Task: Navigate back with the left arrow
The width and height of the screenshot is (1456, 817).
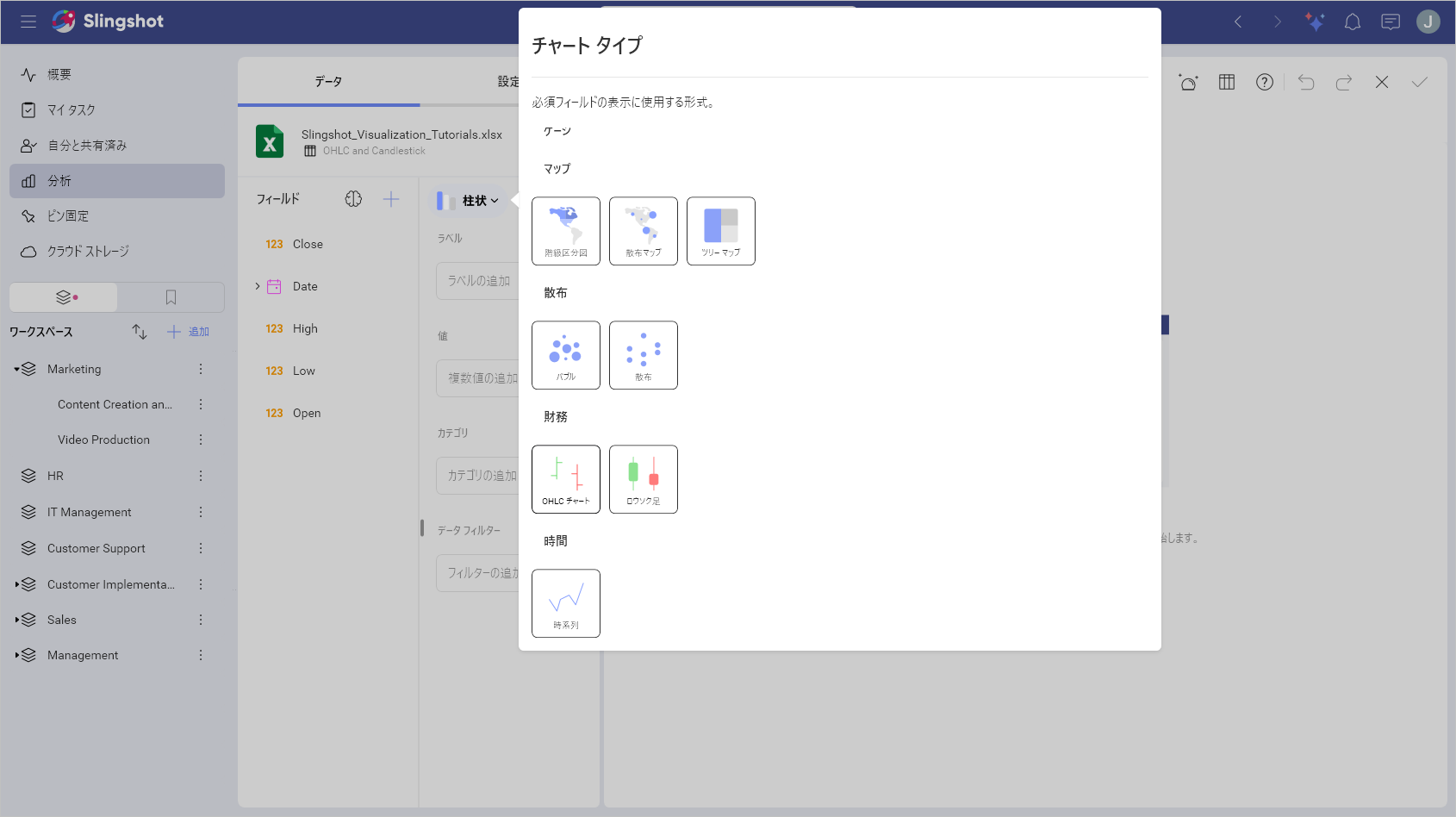Action: 1238,22
